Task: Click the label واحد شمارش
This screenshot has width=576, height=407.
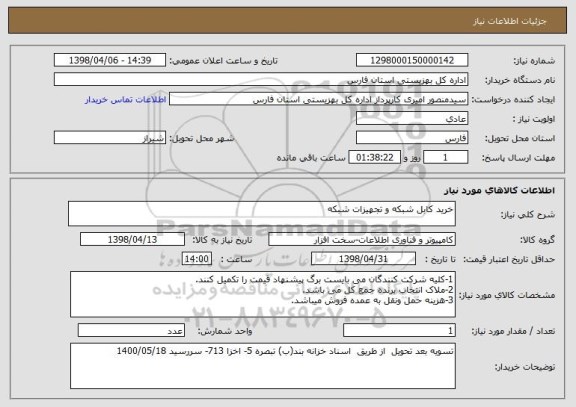Action: click(x=225, y=331)
